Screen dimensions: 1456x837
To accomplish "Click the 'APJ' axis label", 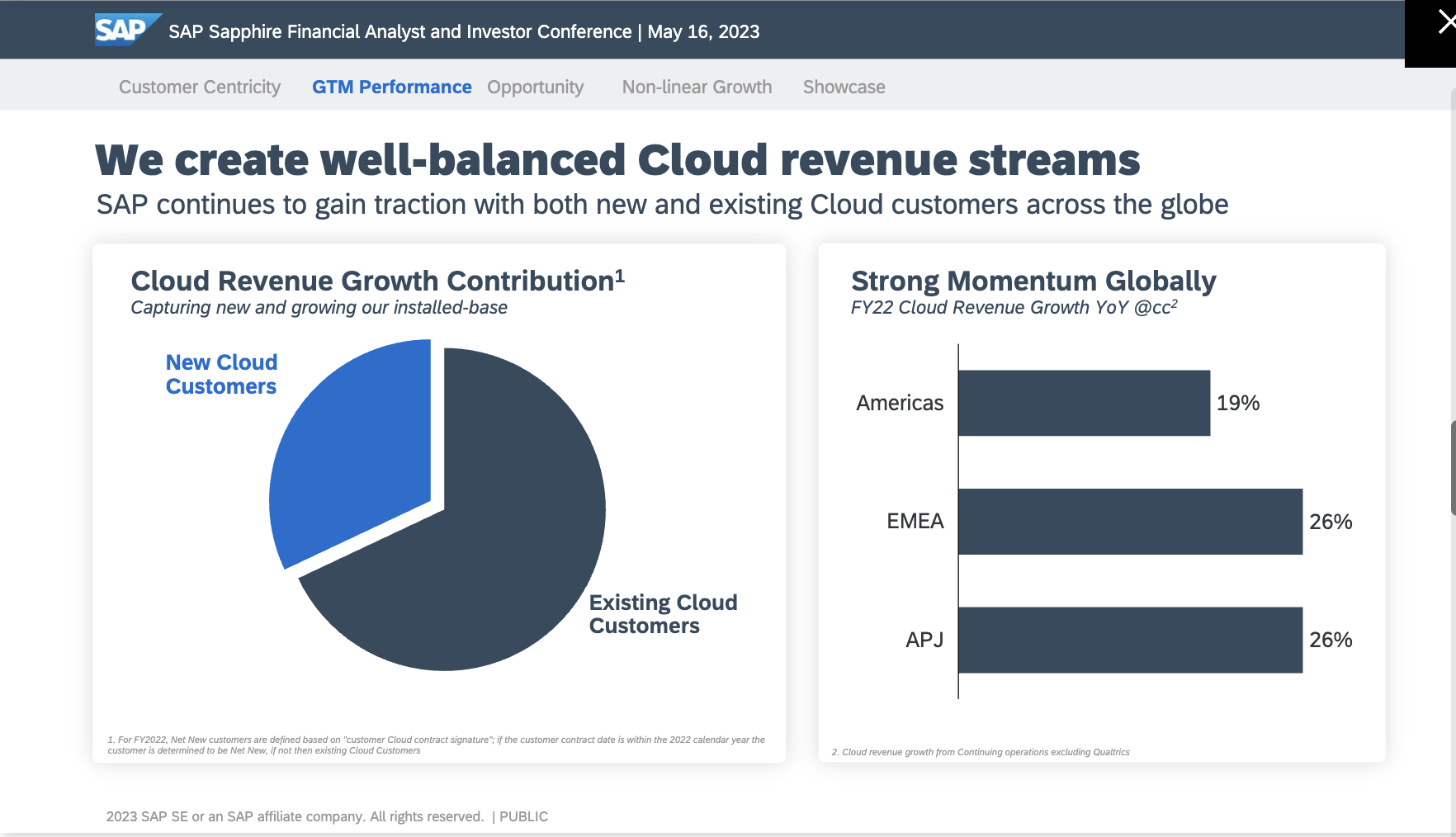I will (x=924, y=640).
